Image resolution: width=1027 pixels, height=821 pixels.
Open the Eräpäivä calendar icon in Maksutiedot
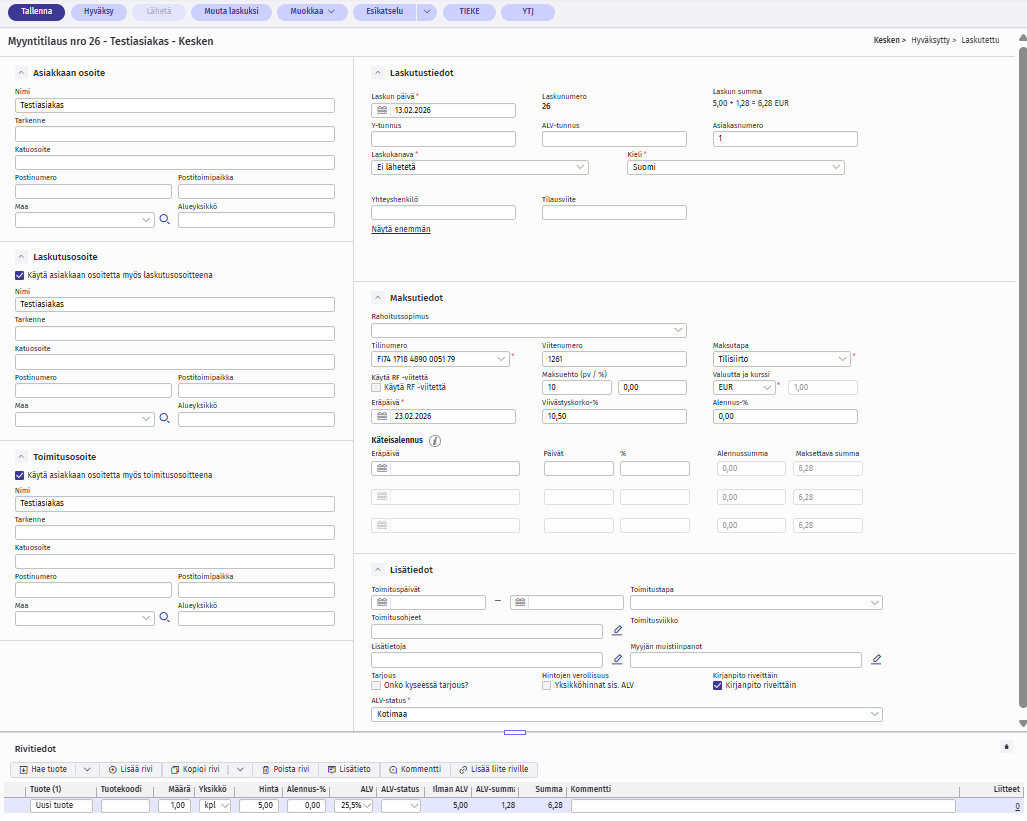coord(381,417)
